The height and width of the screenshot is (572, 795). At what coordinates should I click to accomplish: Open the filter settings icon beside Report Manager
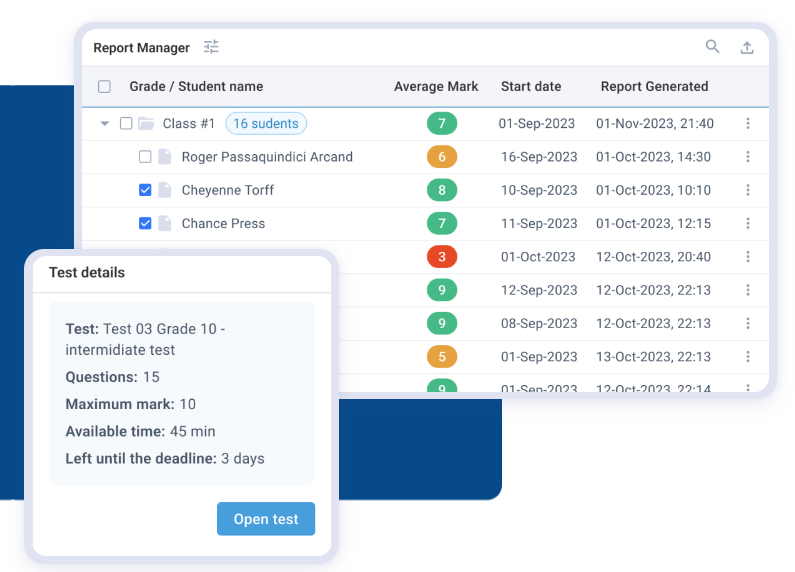(x=211, y=47)
